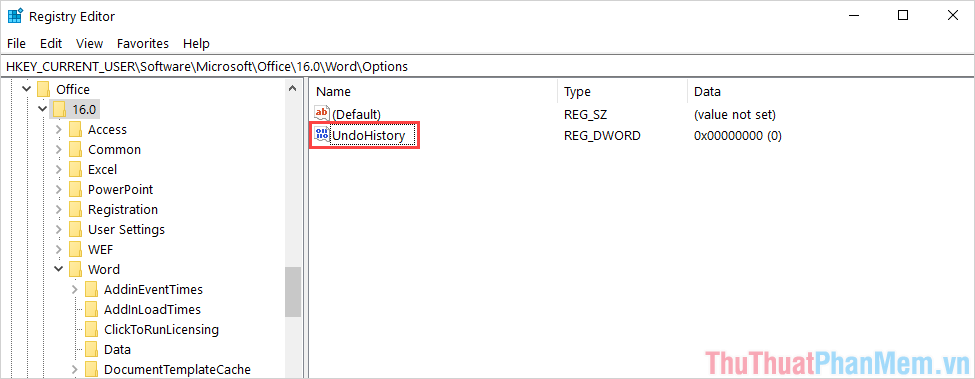Collapse the Office tree node
This screenshot has height=379, width=975.
tap(26, 89)
